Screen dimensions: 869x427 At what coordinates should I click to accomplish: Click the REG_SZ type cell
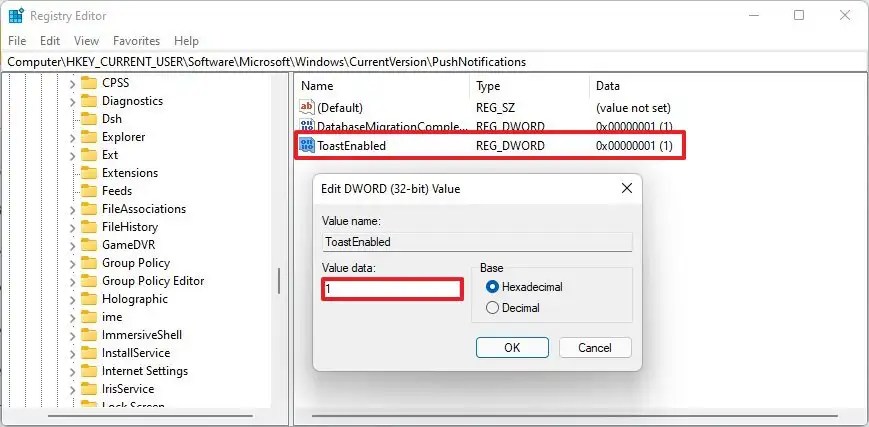pos(495,108)
